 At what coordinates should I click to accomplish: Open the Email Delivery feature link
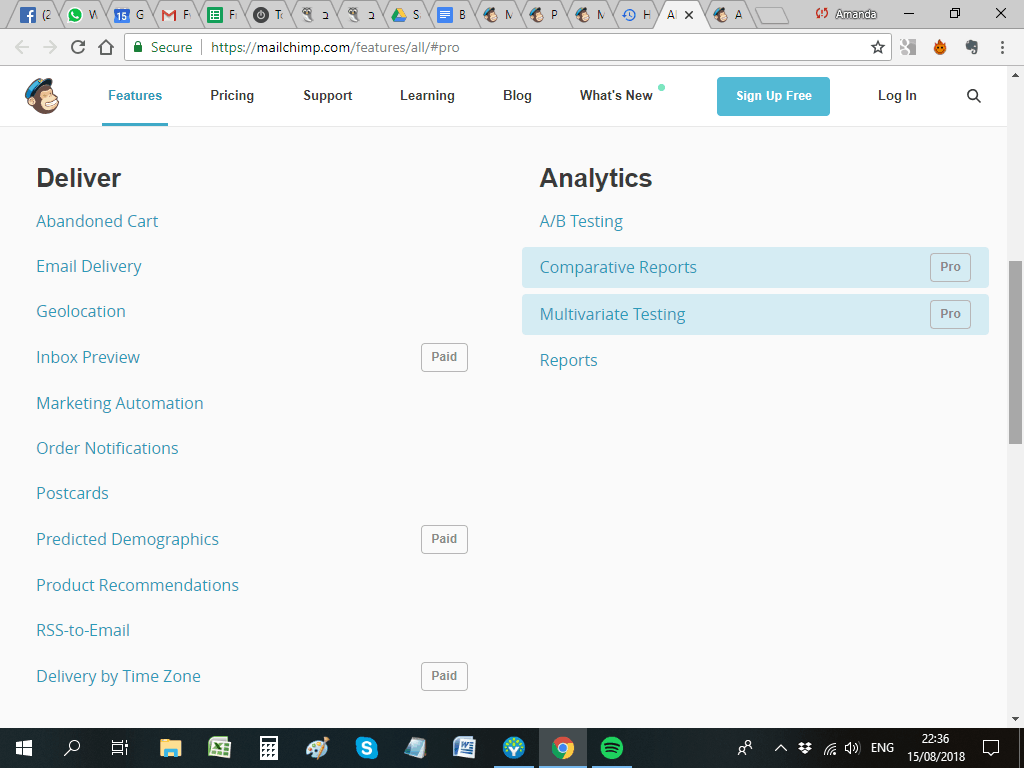coord(89,266)
